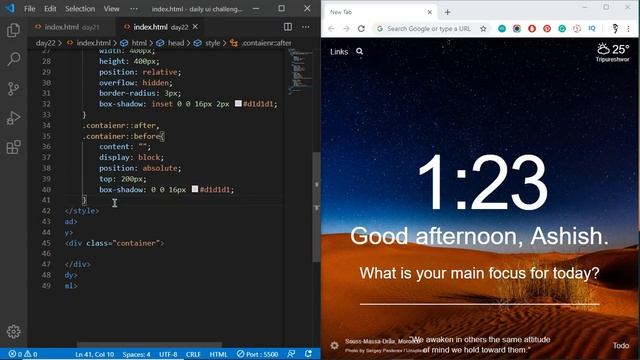Image resolution: width=640 pixels, height=360 pixels.
Task: Open the Source Control view
Action: tap(13, 89)
